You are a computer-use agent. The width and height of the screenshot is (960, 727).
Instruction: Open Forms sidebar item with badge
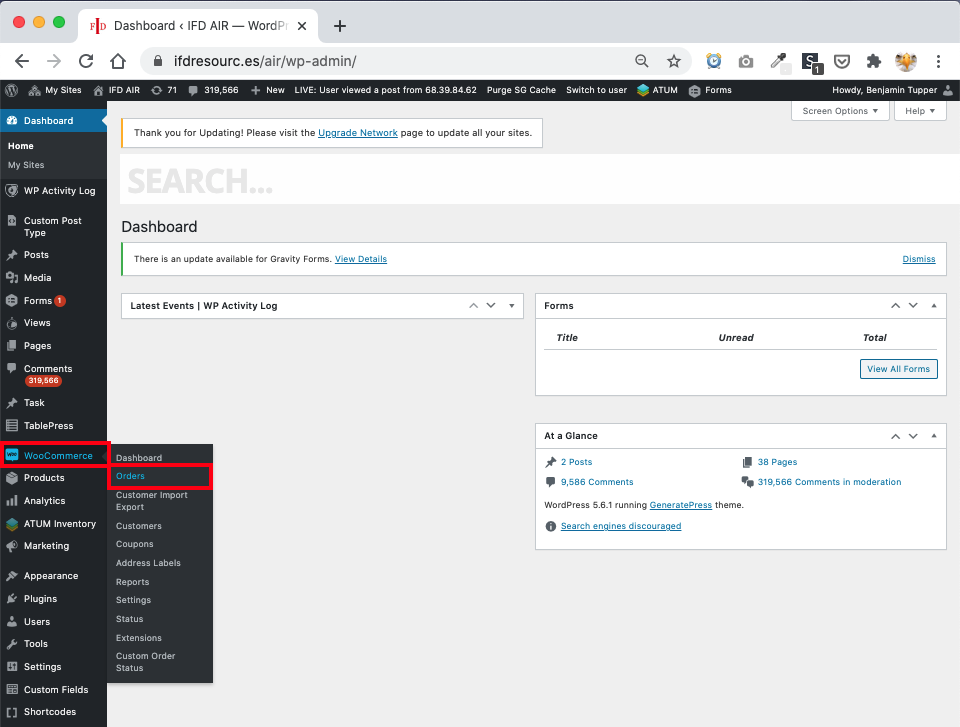pos(53,301)
